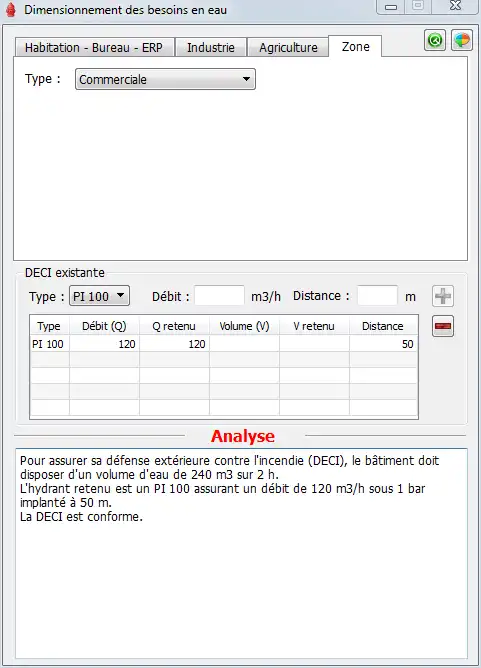Click the Type column header
This screenshot has height=668, width=481.
(49, 326)
